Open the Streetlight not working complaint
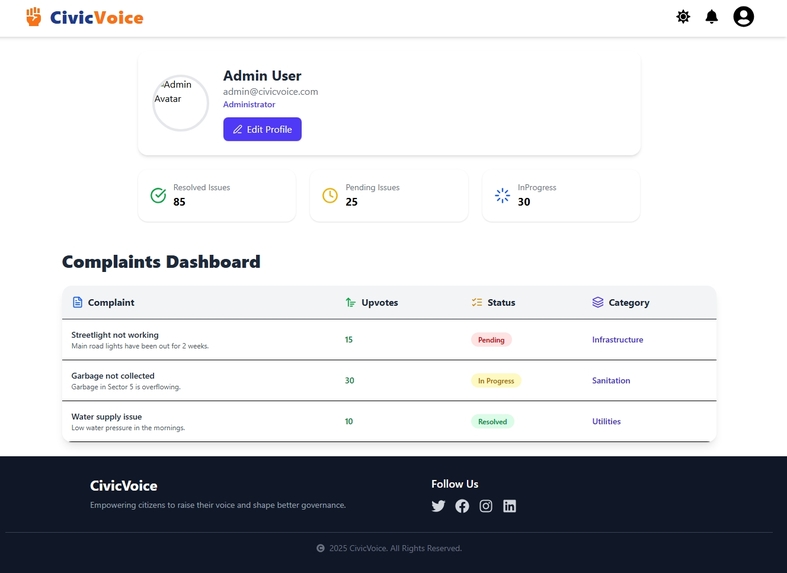Screen dimensions: 787x573 pyautogui.click(x=115, y=335)
